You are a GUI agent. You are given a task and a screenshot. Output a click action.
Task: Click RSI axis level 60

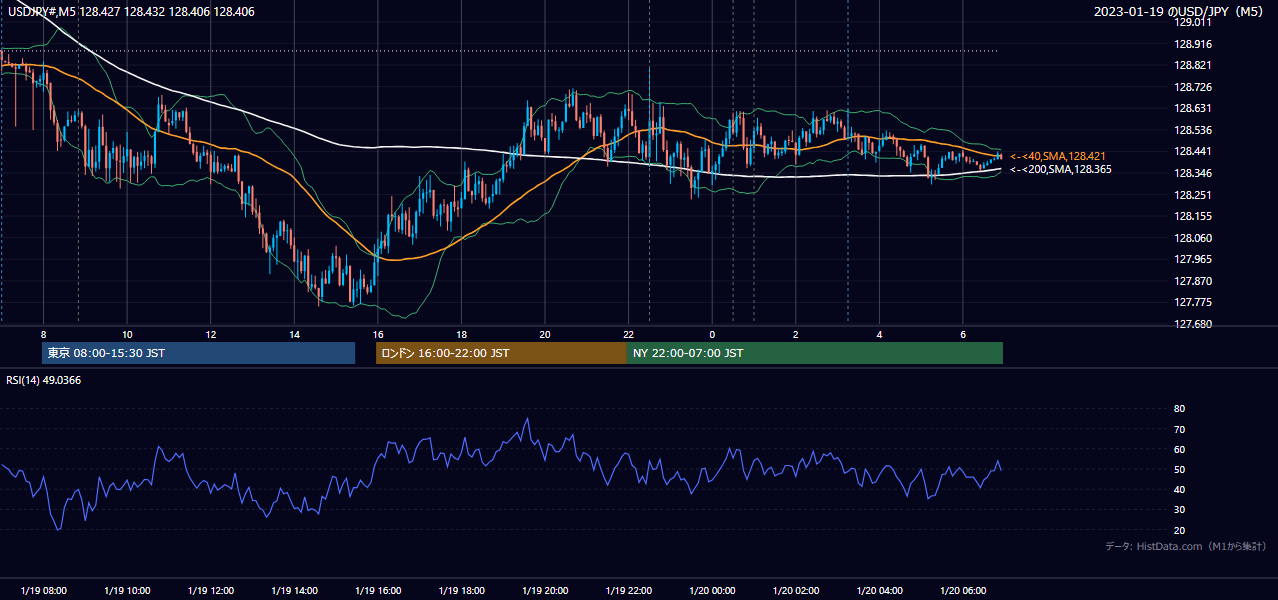coord(1179,449)
